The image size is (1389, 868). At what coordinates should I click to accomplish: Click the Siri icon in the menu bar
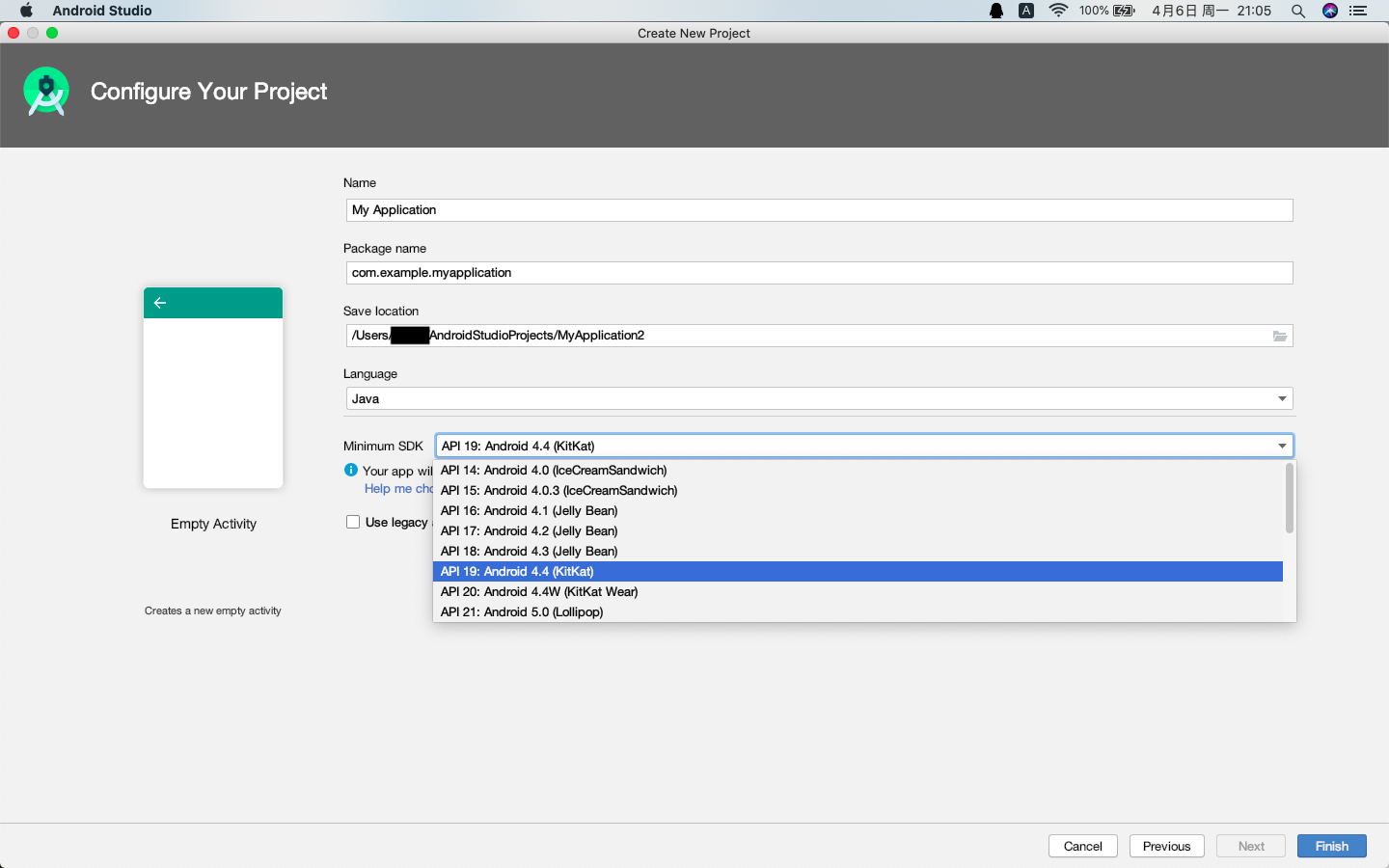click(1329, 11)
